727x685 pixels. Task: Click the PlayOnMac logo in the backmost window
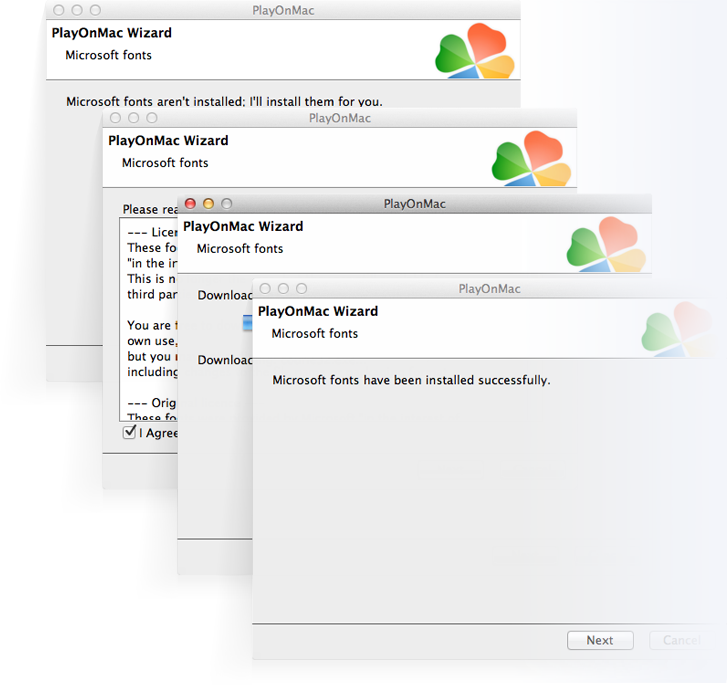tap(474, 52)
